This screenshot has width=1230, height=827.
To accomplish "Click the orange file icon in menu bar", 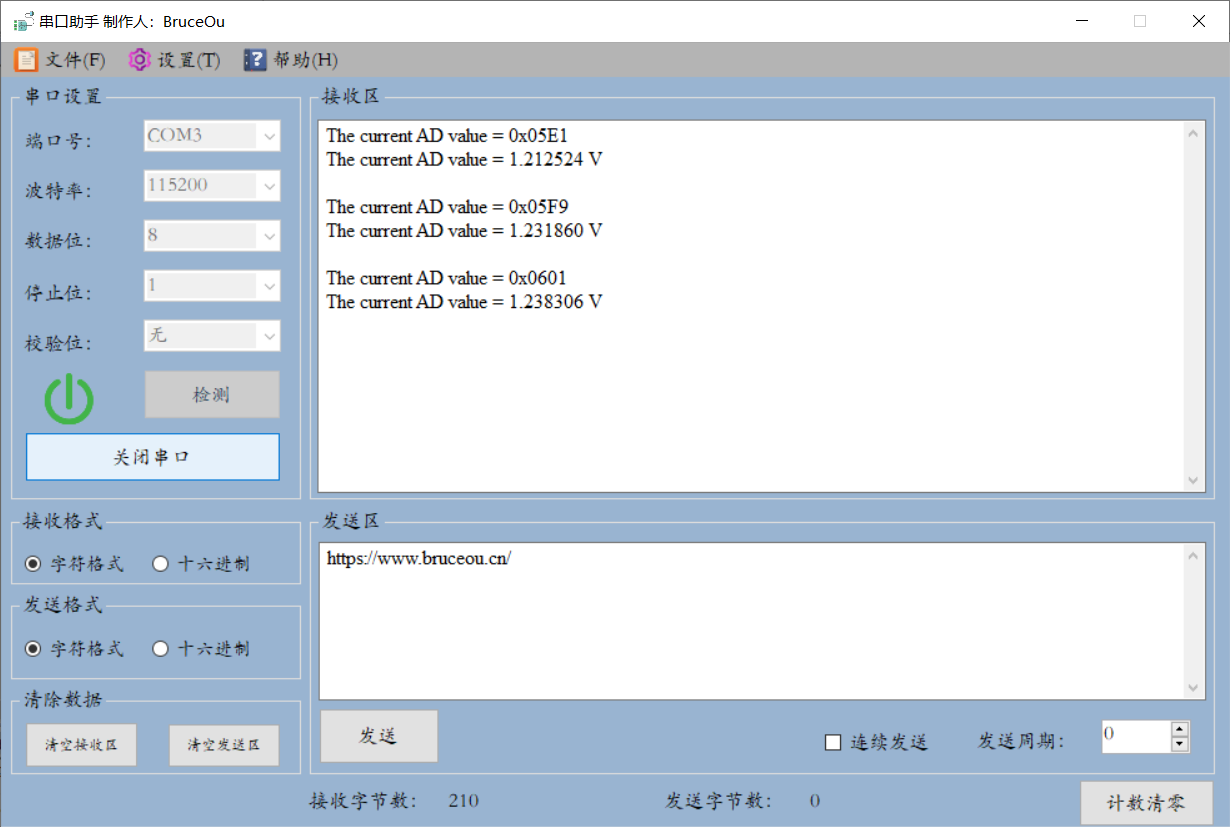I will tap(26, 60).
